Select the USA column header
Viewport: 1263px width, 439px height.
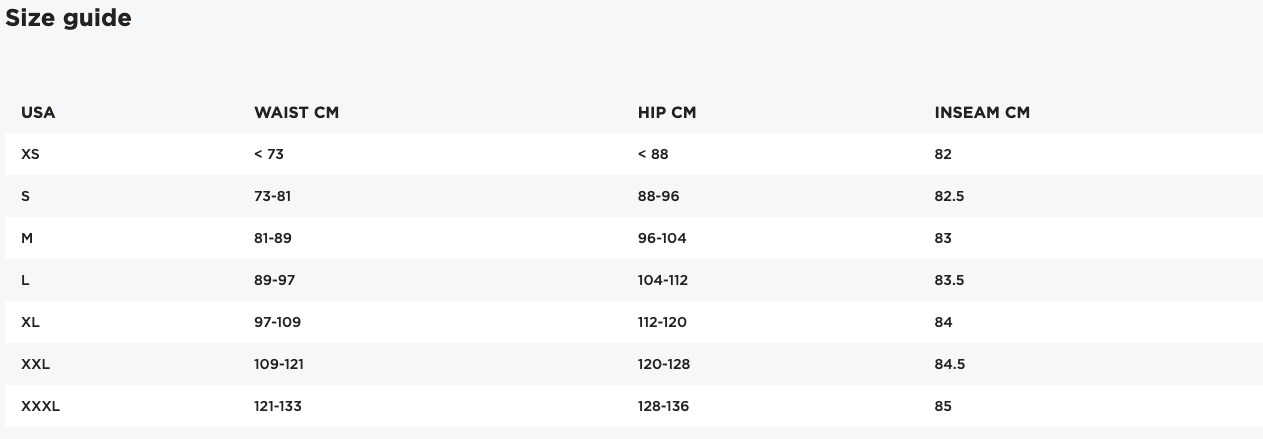click(x=38, y=113)
